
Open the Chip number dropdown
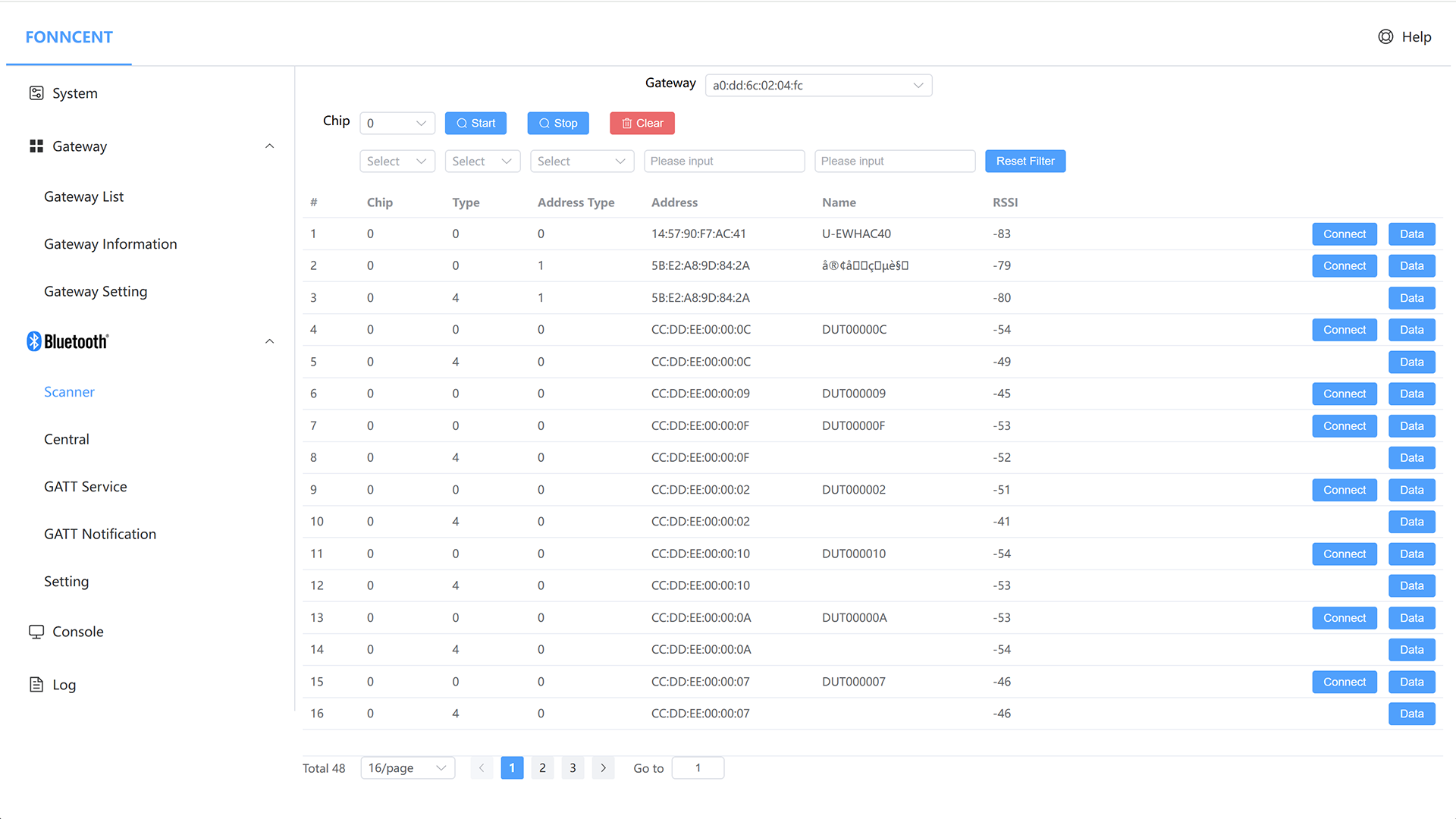(397, 123)
